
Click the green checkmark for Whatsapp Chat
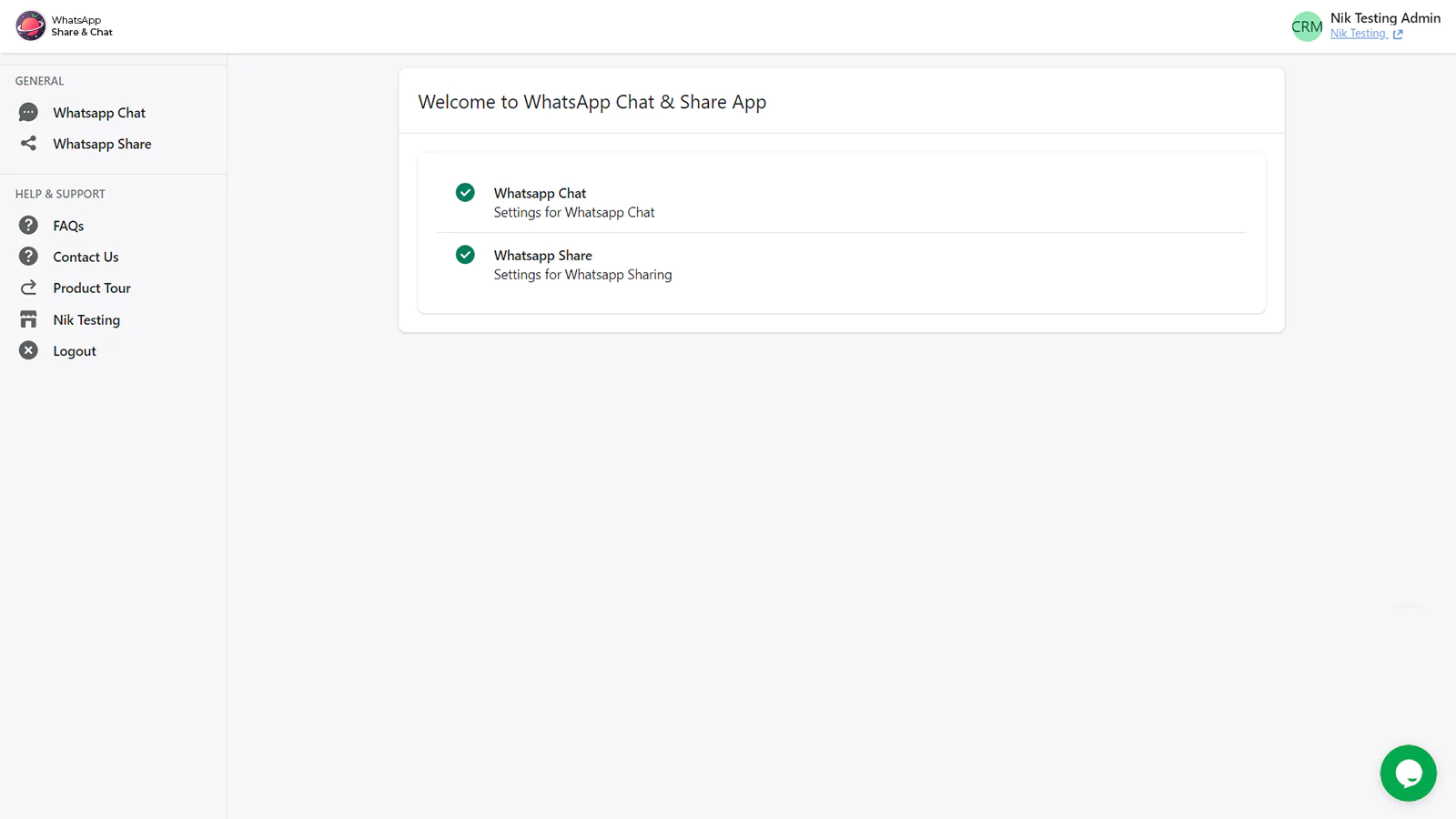[465, 192]
